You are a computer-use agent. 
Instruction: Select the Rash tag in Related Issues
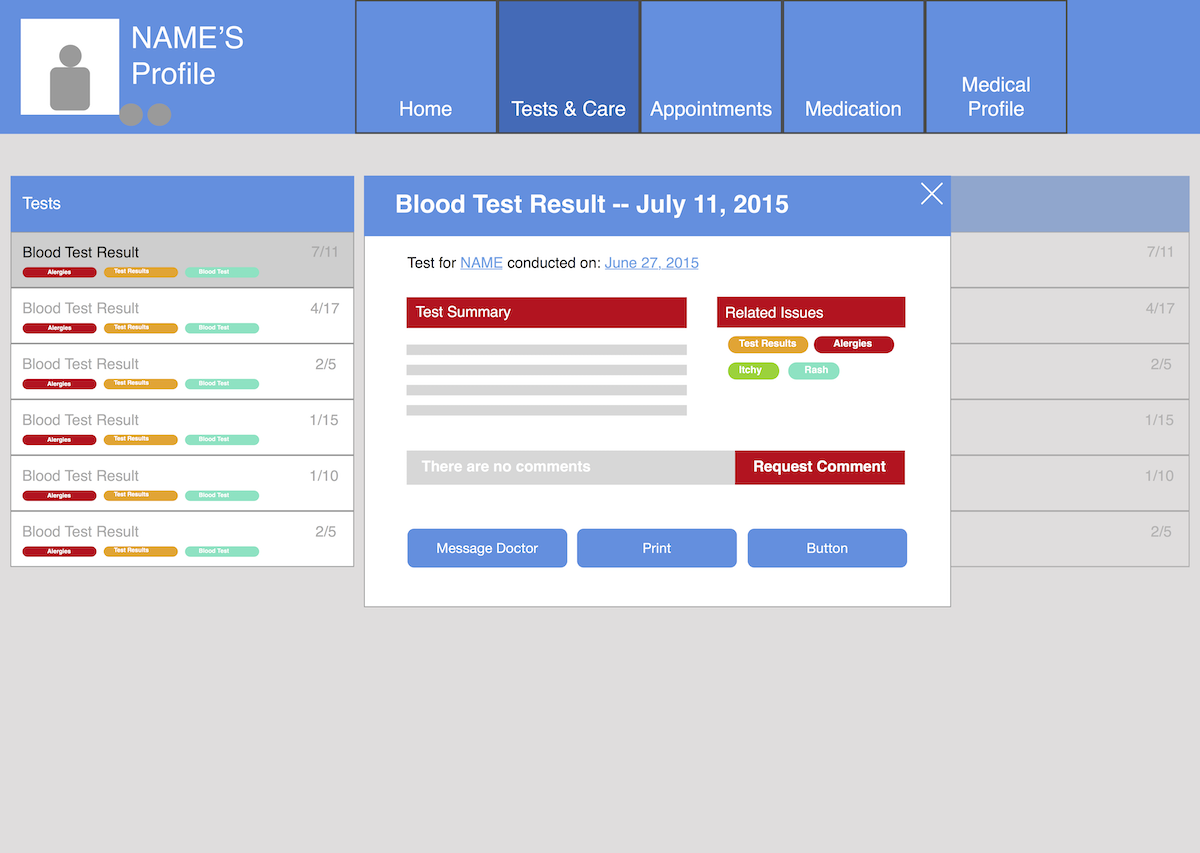(x=814, y=370)
